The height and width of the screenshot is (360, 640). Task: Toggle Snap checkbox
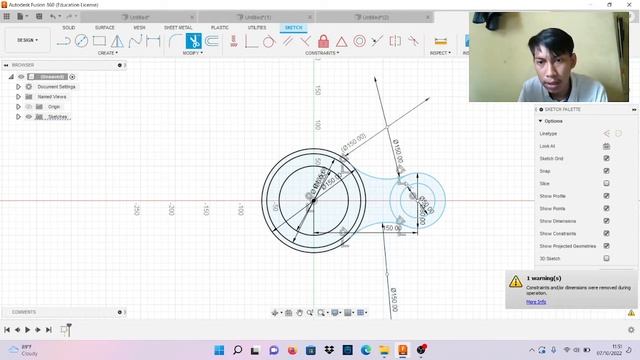[607, 171]
